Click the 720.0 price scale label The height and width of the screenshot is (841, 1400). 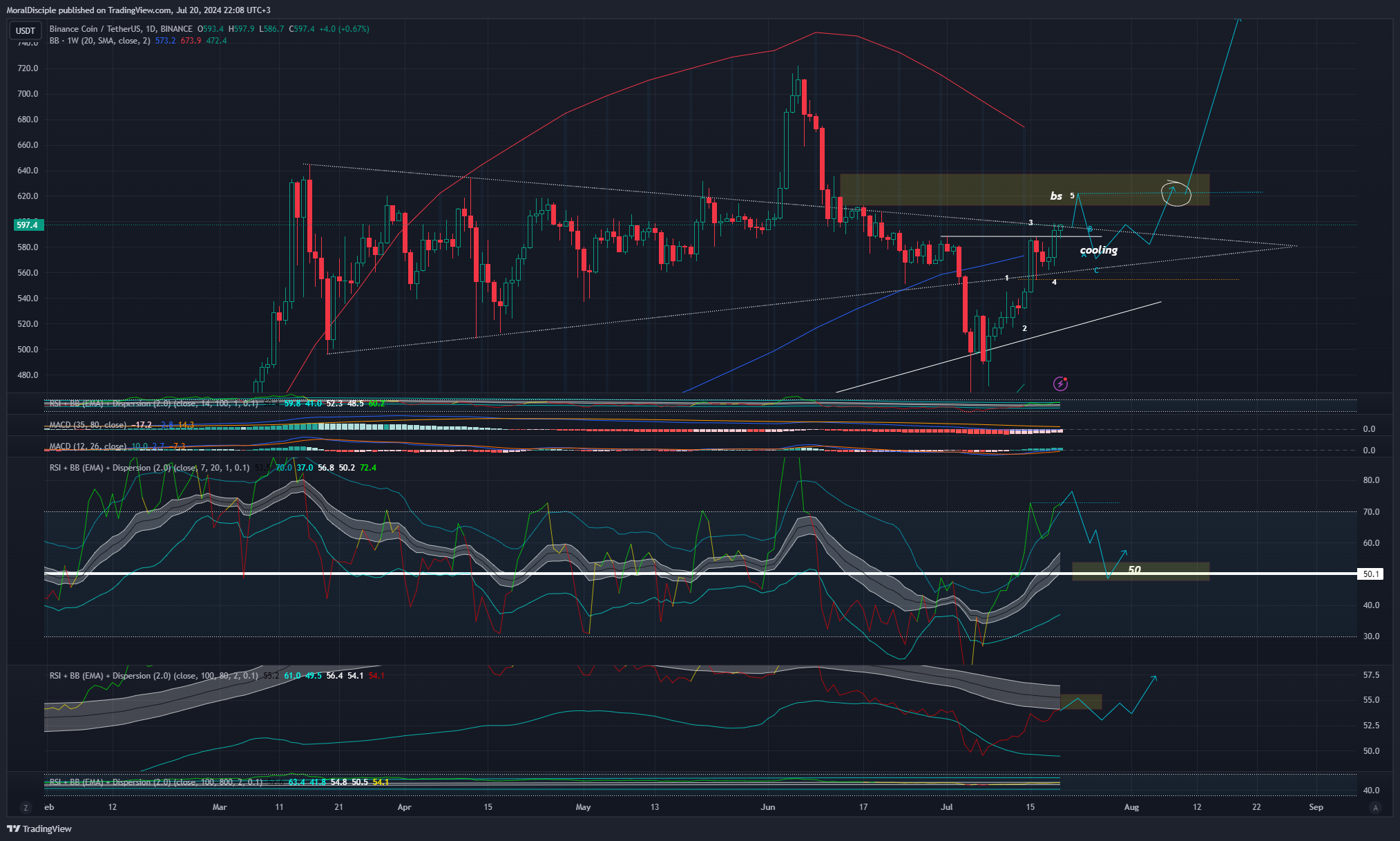(28, 68)
